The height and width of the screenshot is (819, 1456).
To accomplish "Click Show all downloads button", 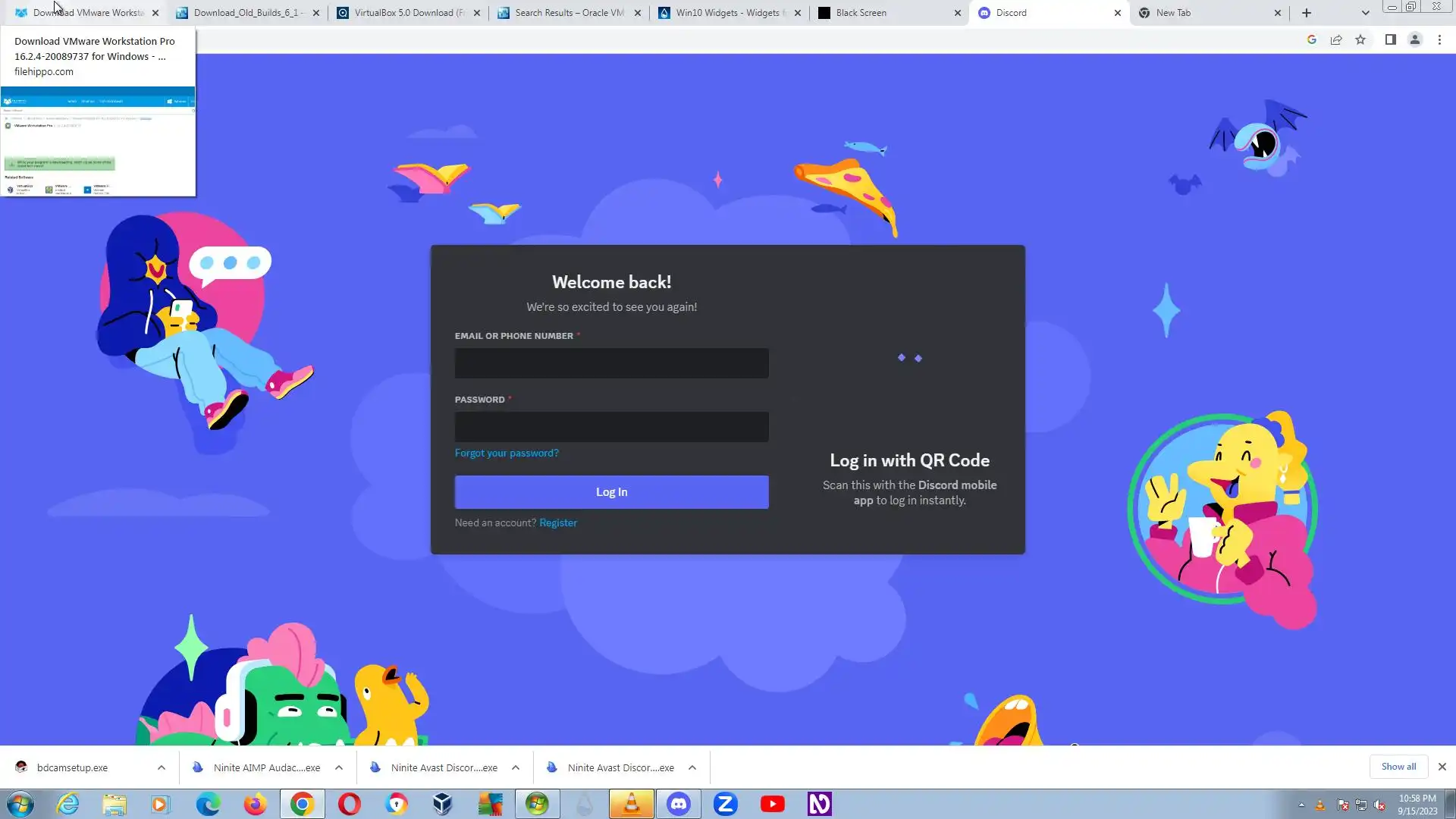I will point(1398,767).
